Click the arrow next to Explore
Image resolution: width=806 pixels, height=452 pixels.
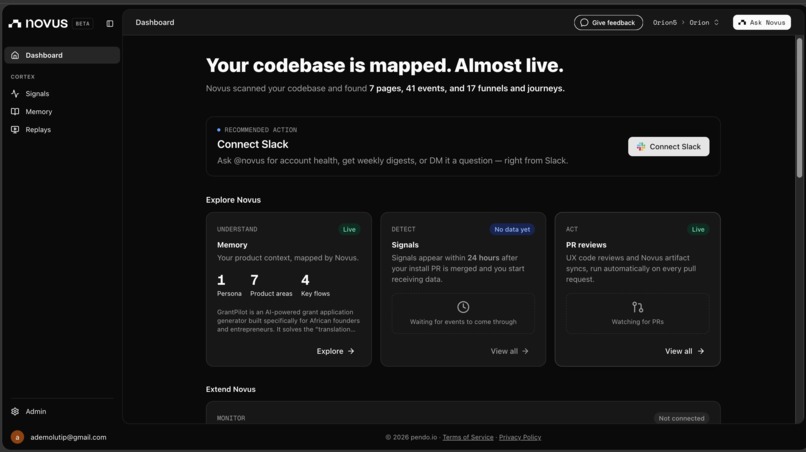[x=351, y=351]
